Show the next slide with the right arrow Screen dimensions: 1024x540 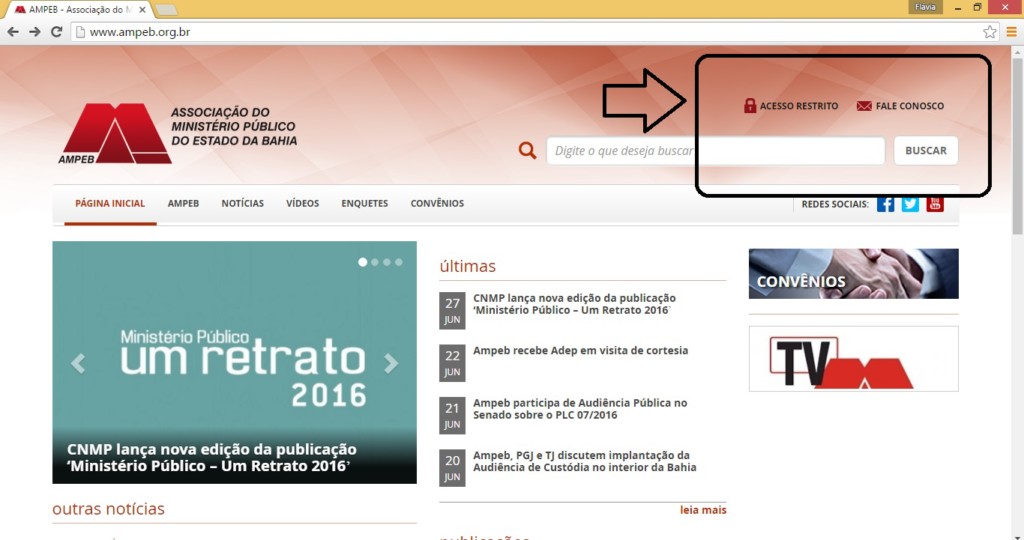point(391,364)
